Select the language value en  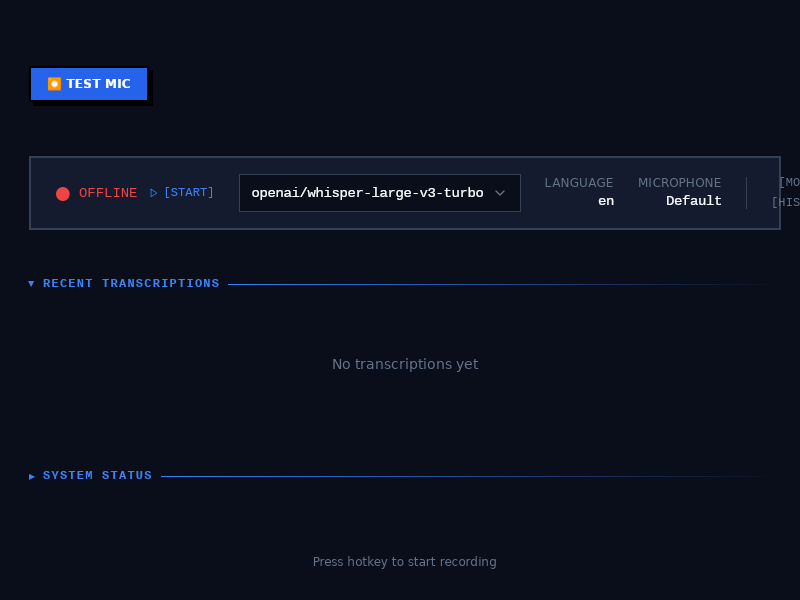pyautogui.click(x=606, y=201)
